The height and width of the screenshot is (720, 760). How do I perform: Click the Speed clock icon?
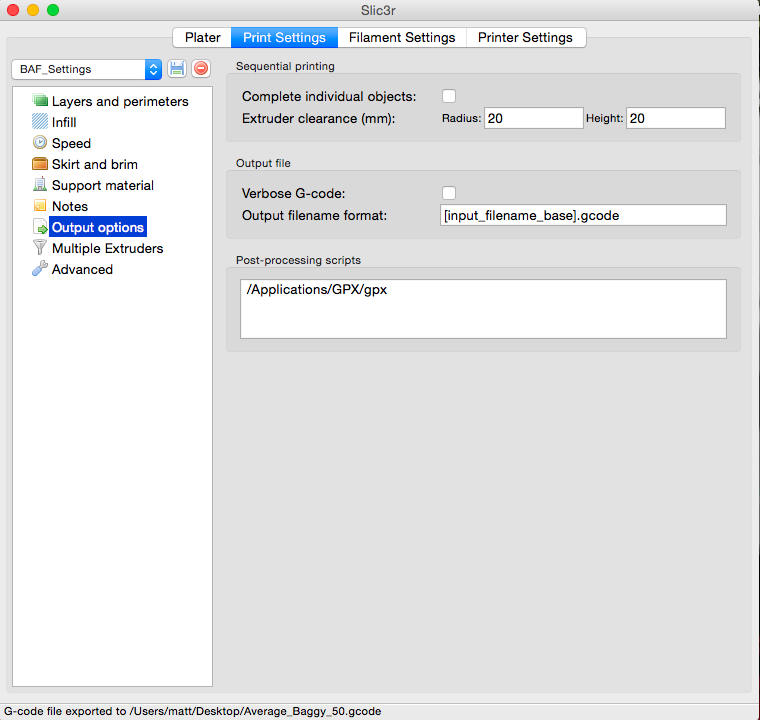click(x=40, y=143)
